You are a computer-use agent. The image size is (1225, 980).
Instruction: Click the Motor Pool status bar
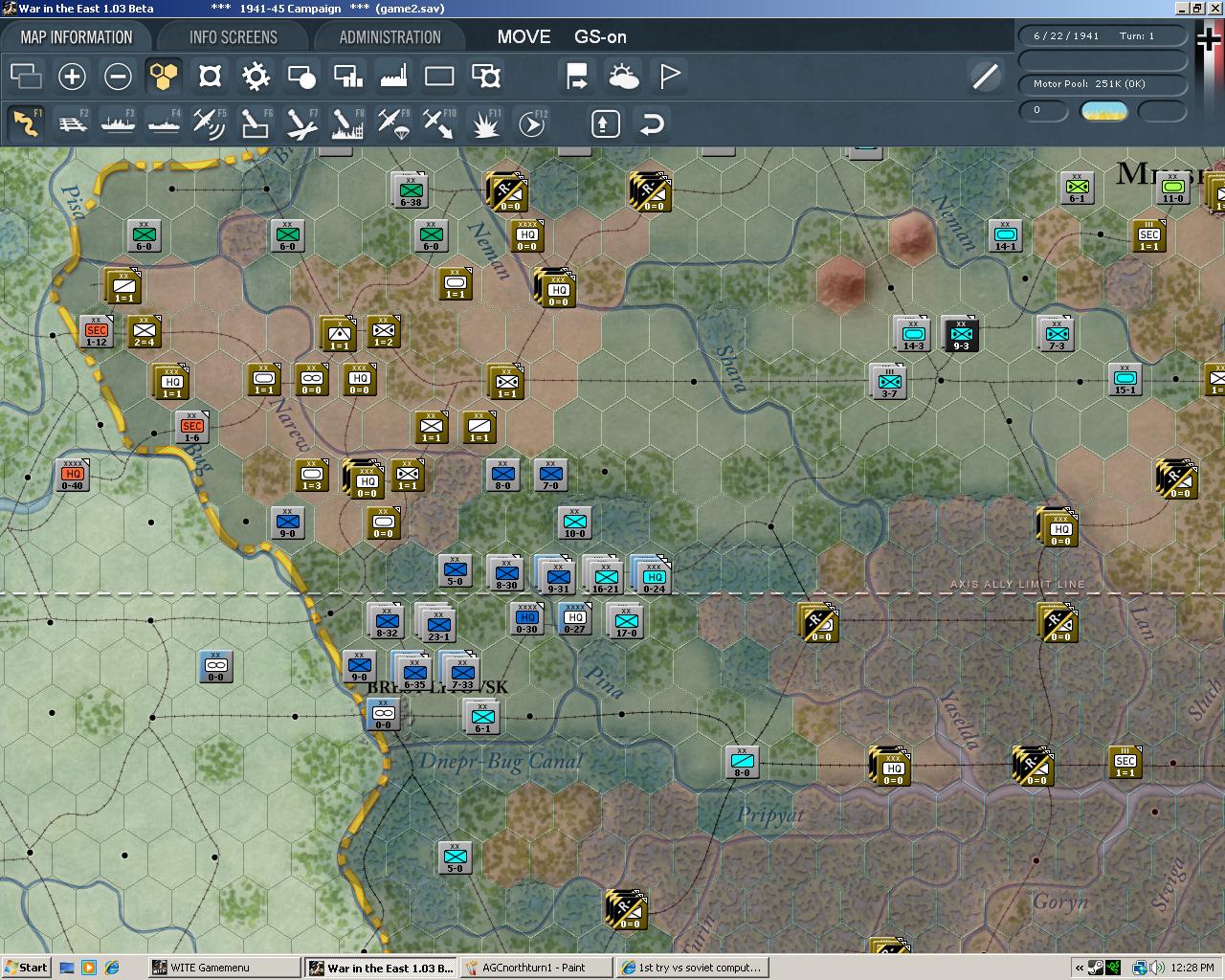click(x=1102, y=84)
